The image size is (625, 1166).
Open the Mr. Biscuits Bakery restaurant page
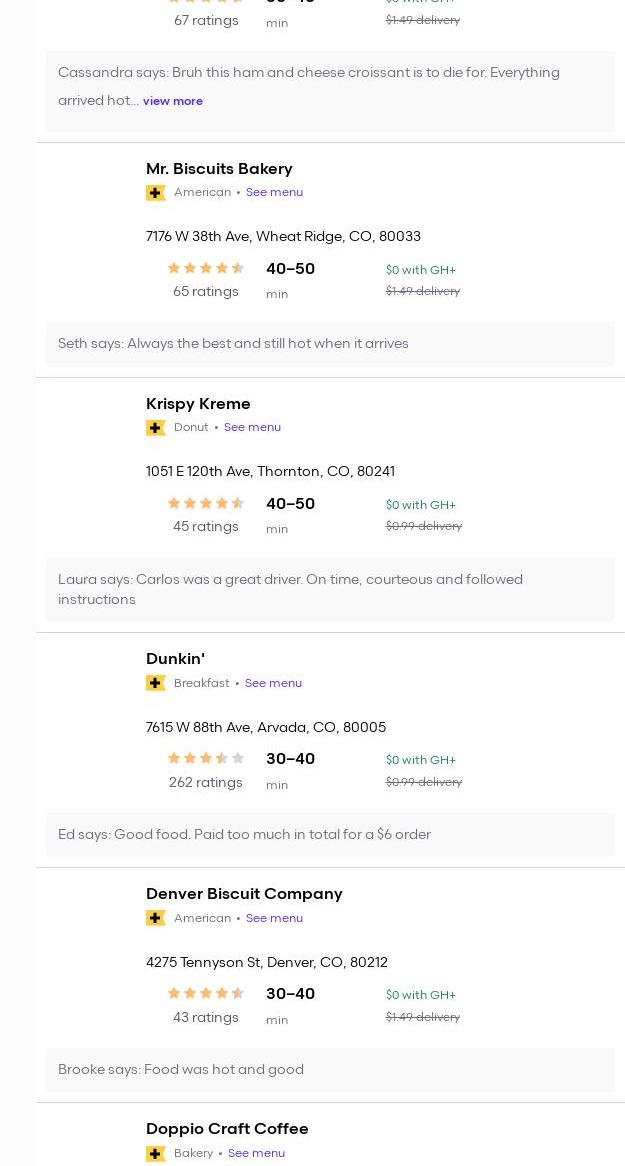coord(219,168)
